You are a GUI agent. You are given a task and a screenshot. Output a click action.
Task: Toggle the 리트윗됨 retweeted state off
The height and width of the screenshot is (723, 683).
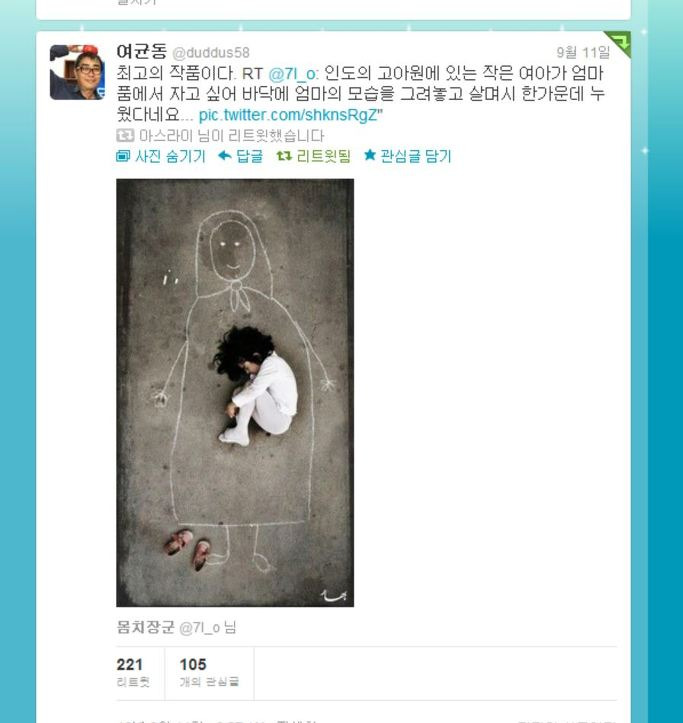[314, 156]
